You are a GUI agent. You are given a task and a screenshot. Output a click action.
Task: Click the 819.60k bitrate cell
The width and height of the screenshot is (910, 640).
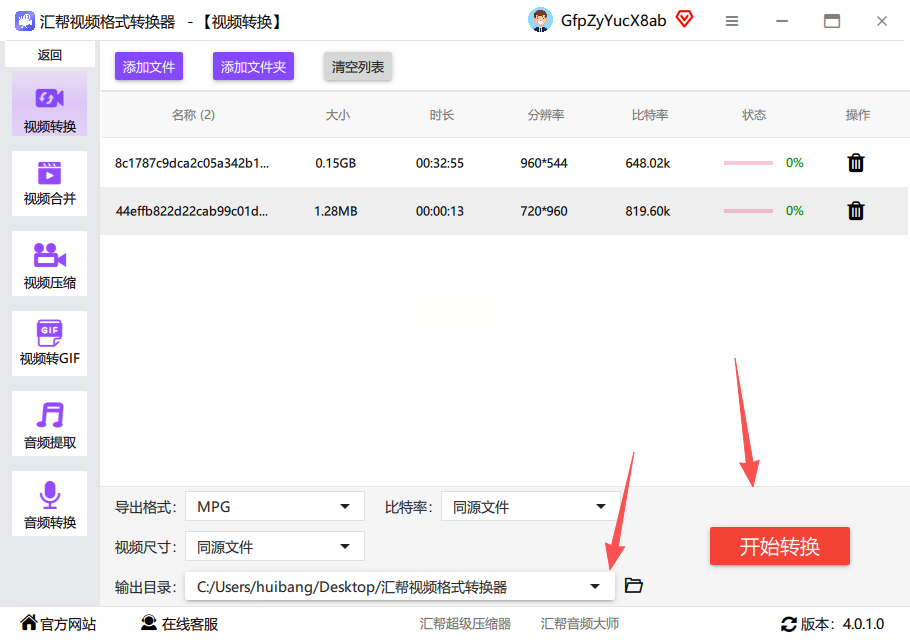pos(648,211)
